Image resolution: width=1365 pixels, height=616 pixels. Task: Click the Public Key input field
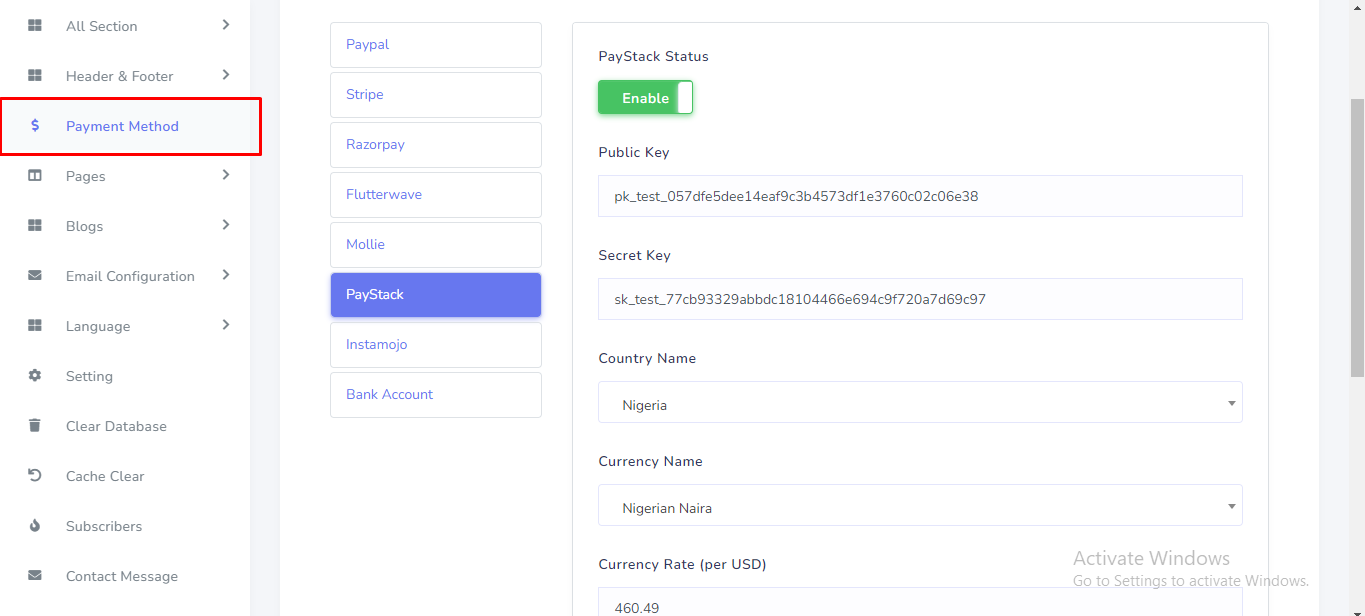919,196
